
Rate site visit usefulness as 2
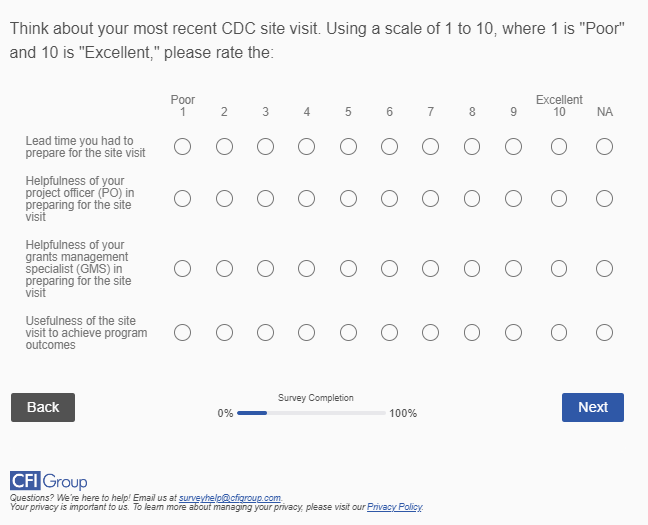(224, 333)
